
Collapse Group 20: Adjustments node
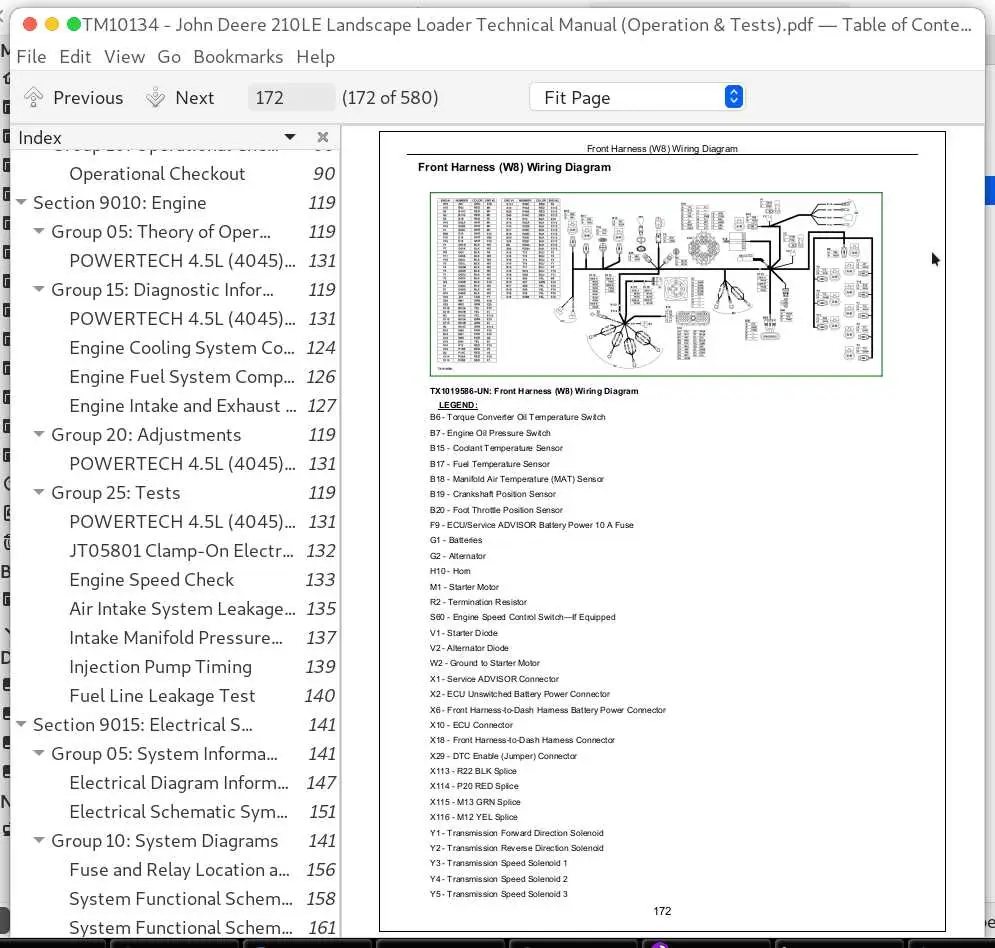click(x=39, y=434)
